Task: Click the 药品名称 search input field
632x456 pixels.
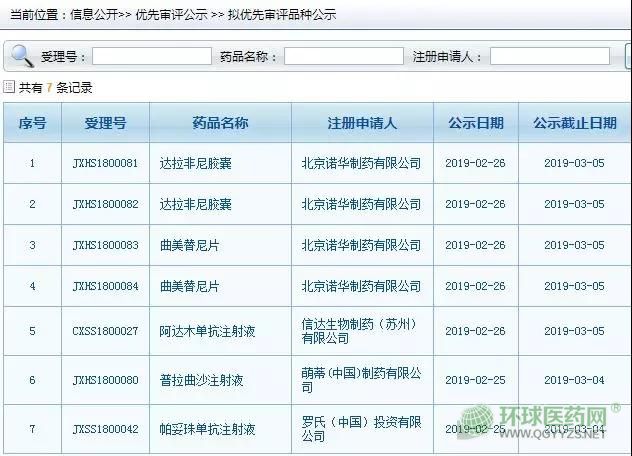Action: 343,57
